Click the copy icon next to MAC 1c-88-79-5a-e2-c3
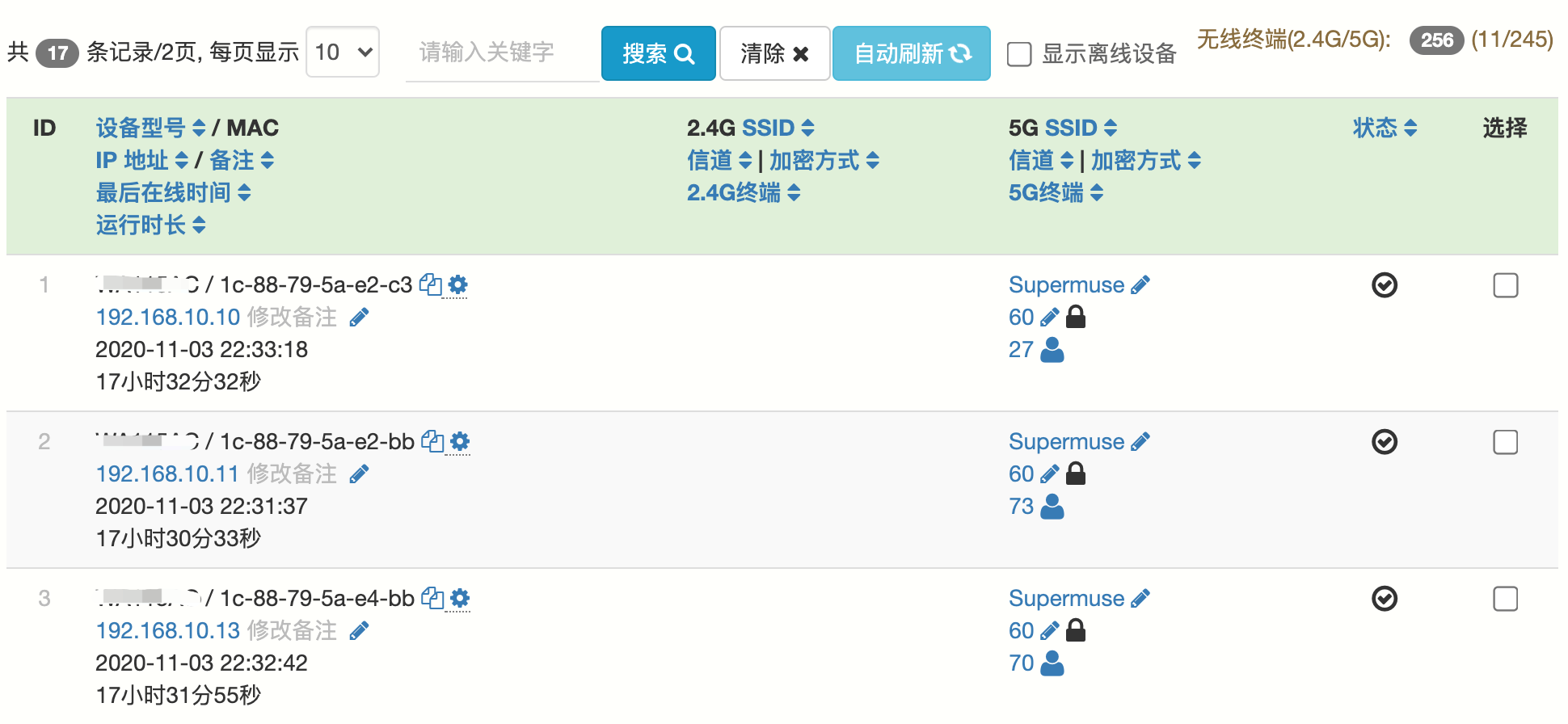Image resolution: width=1568 pixels, height=724 pixels. tap(430, 284)
